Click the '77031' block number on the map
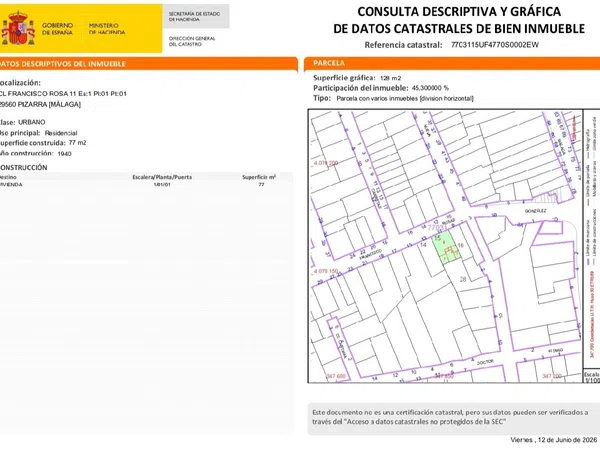This screenshot has height=450, width=600. click(x=437, y=228)
